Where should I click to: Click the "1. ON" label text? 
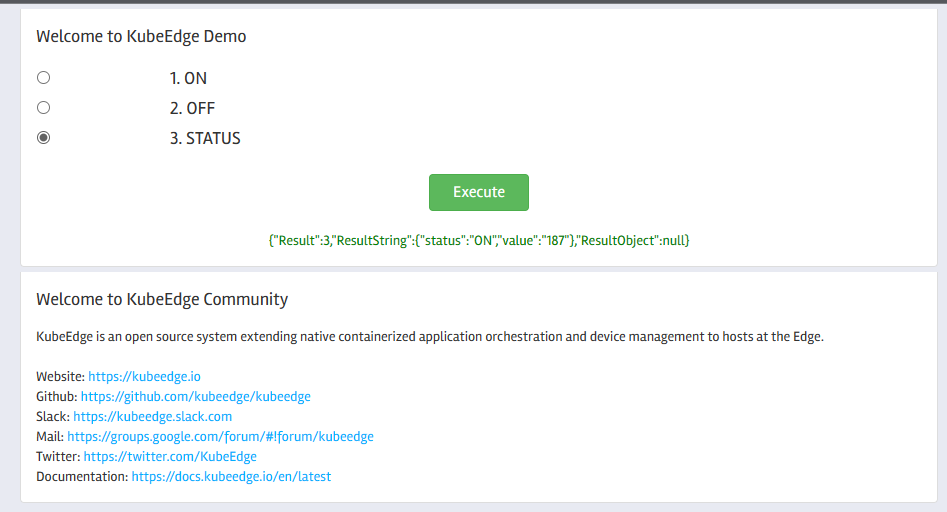[x=188, y=78]
